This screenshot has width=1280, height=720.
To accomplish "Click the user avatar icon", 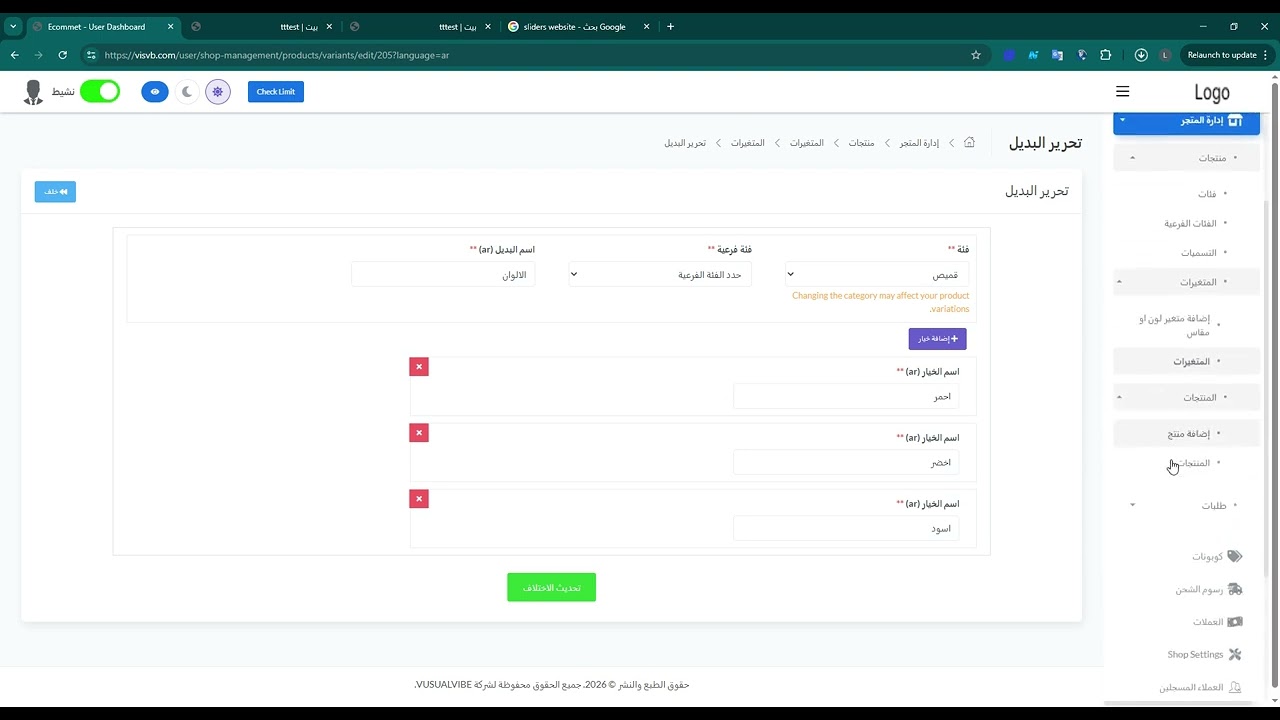I will coord(33,92).
